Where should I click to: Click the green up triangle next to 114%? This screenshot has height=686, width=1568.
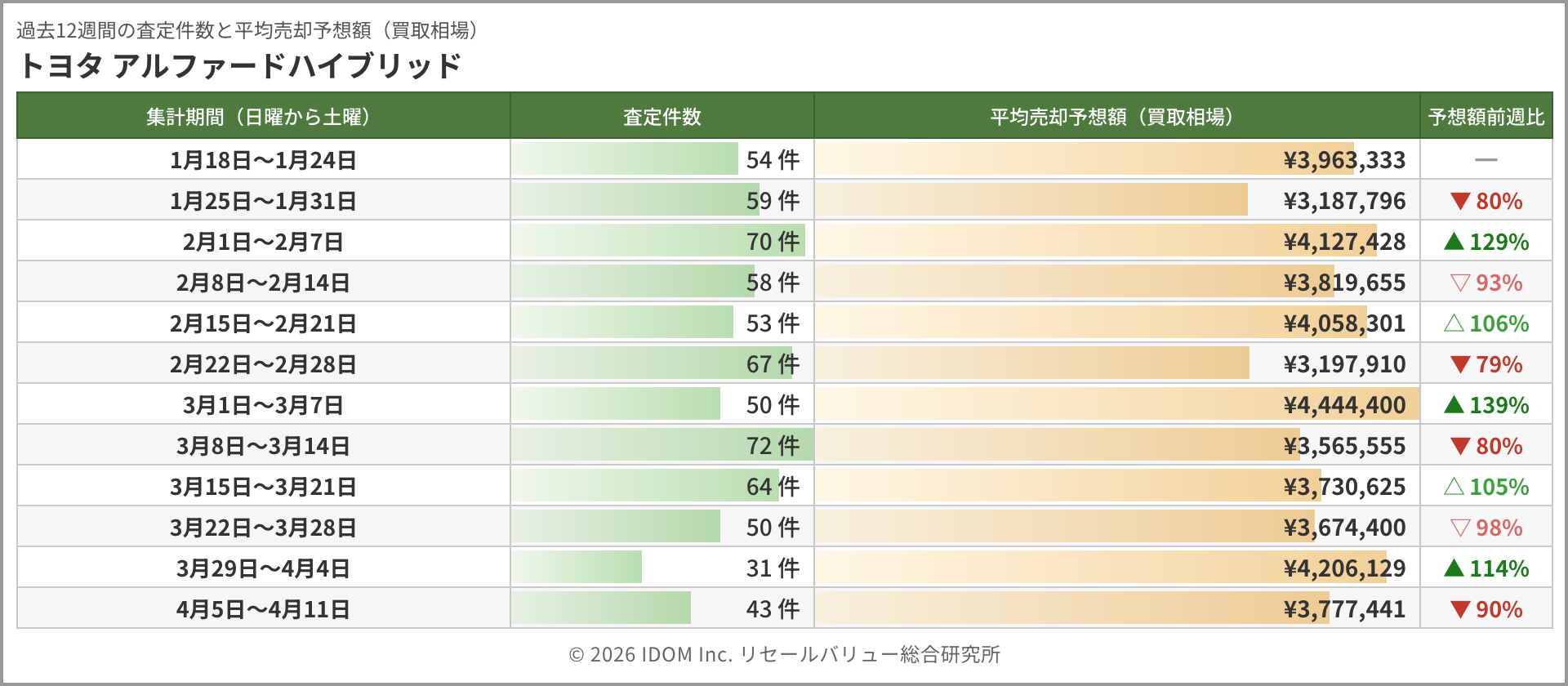[x=1454, y=568]
